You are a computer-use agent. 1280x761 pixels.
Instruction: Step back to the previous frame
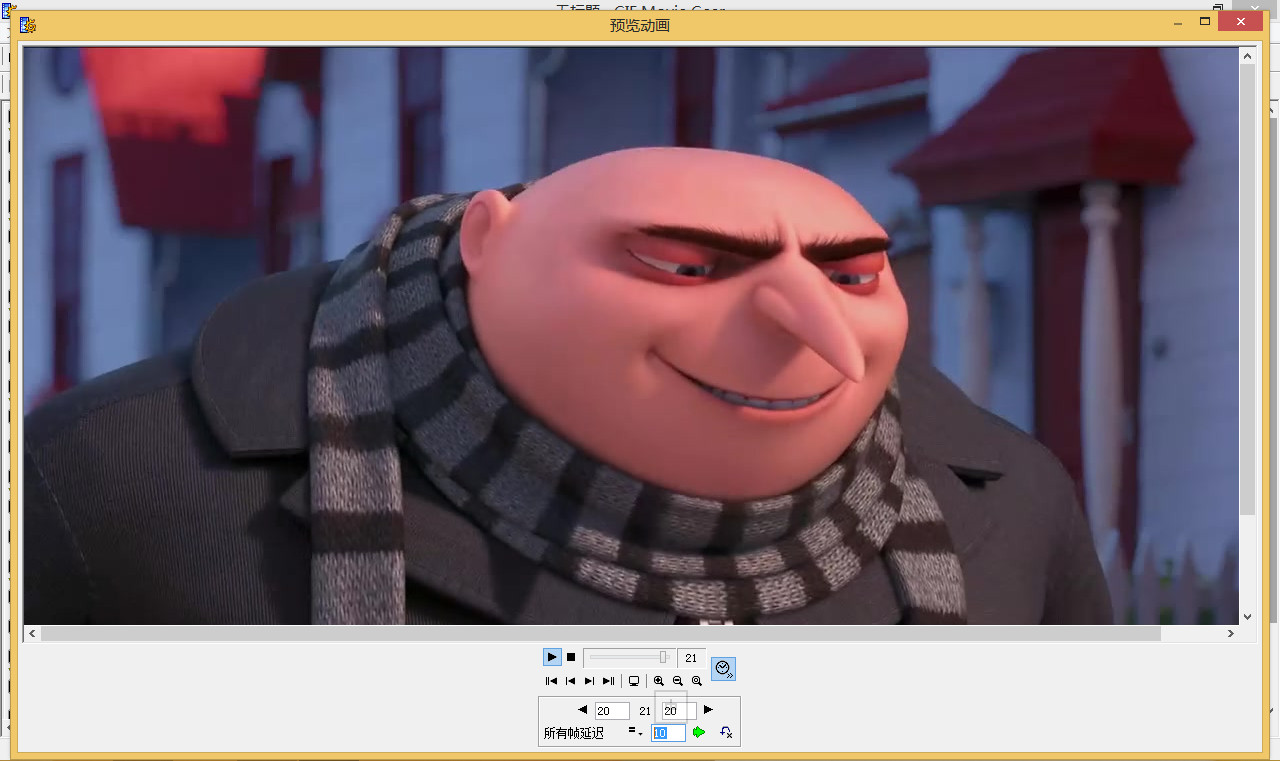pyautogui.click(x=570, y=681)
